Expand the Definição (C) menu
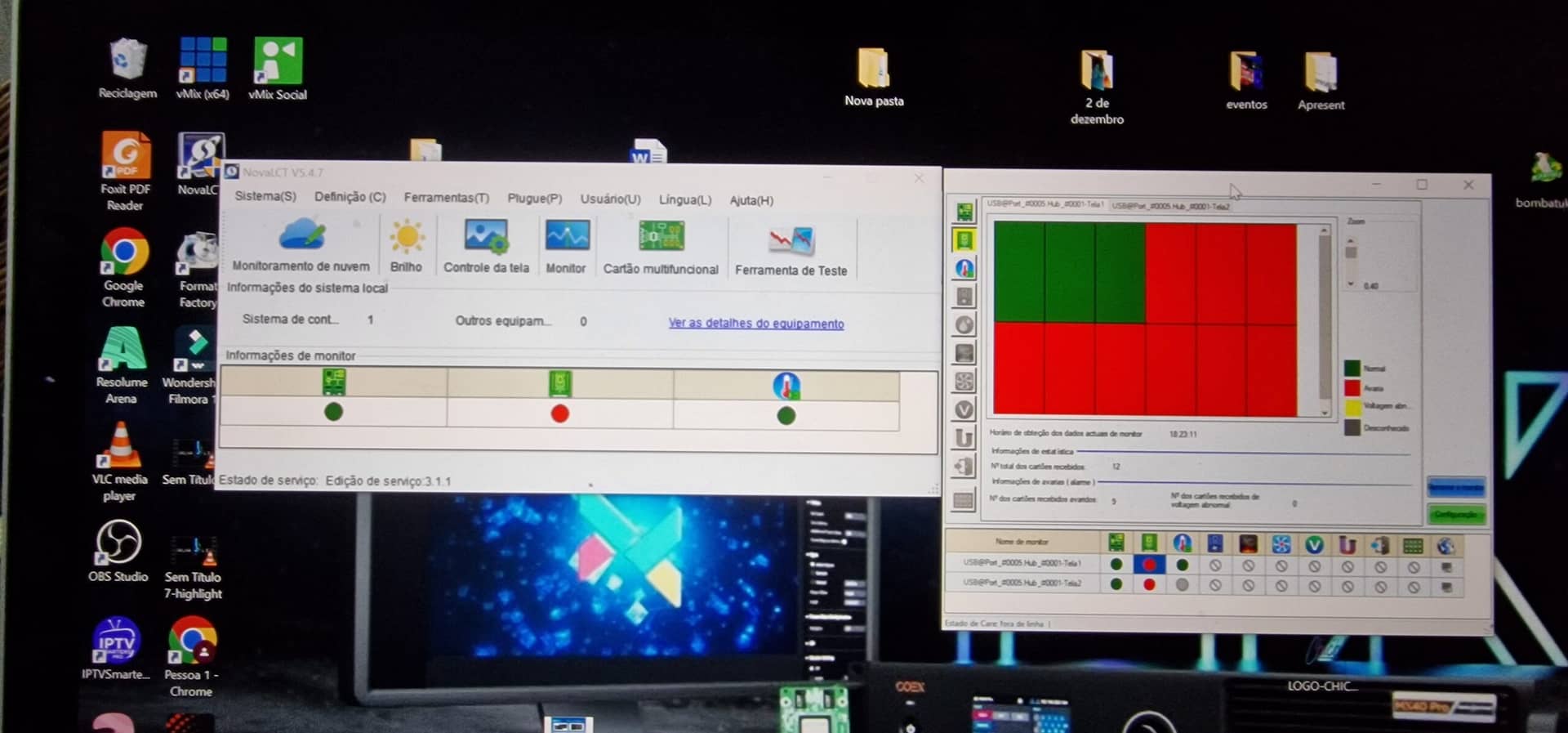This screenshot has height=733, width=1568. tap(350, 197)
